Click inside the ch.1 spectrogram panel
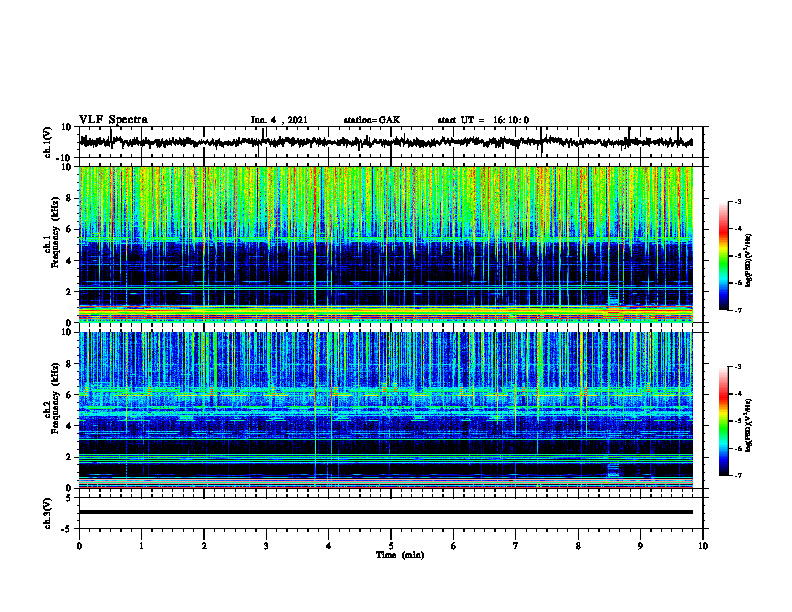 [x=386, y=244]
